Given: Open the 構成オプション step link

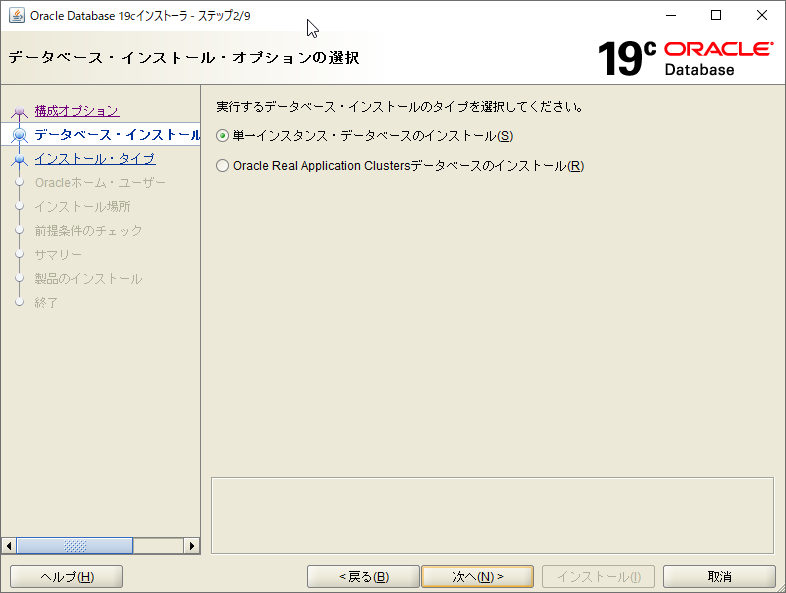Looking at the screenshot, I should [77, 111].
